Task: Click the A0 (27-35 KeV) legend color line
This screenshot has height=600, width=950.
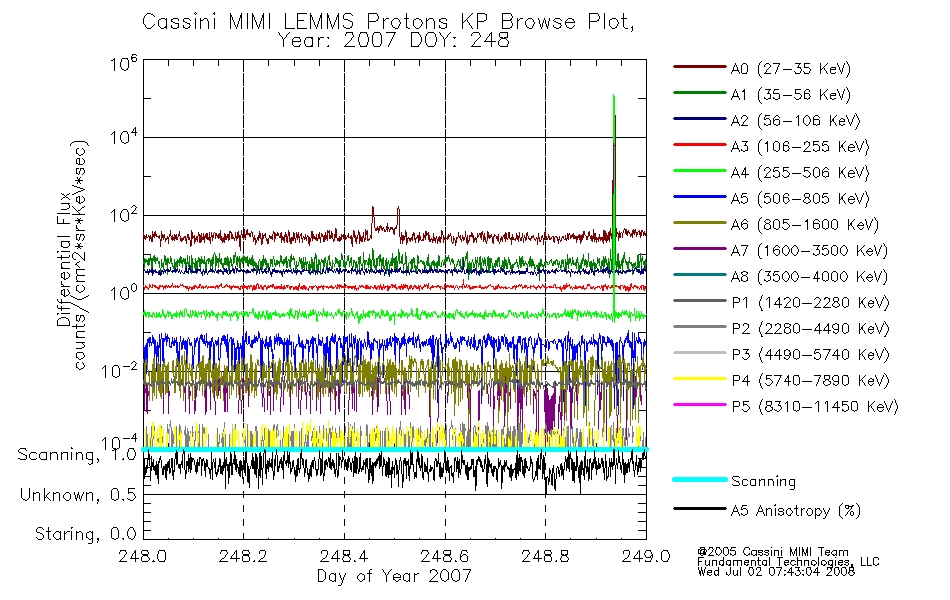Action: pyautogui.click(x=699, y=67)
